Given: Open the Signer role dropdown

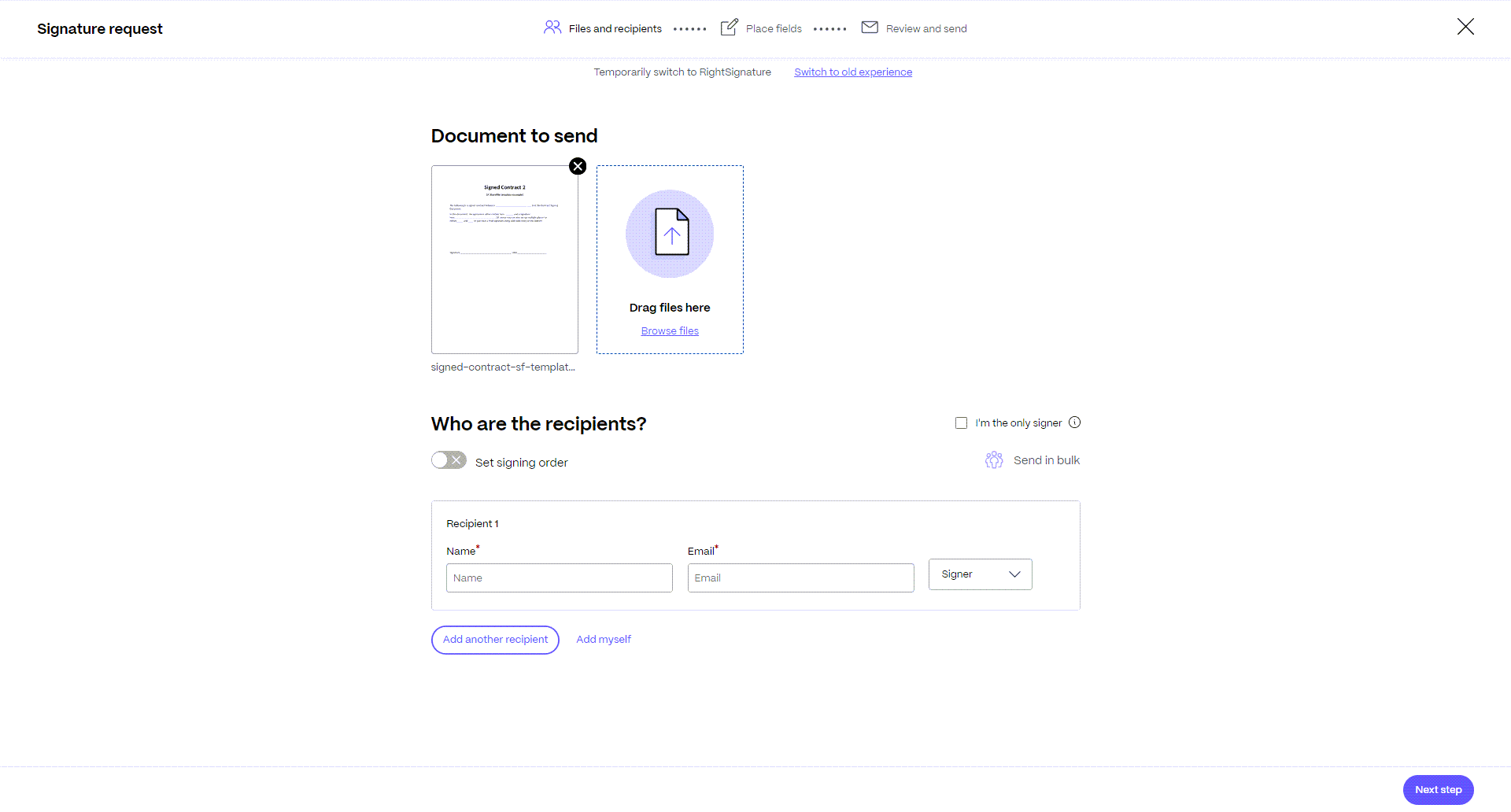Looking at the screenshot, I should pos(980,574).
